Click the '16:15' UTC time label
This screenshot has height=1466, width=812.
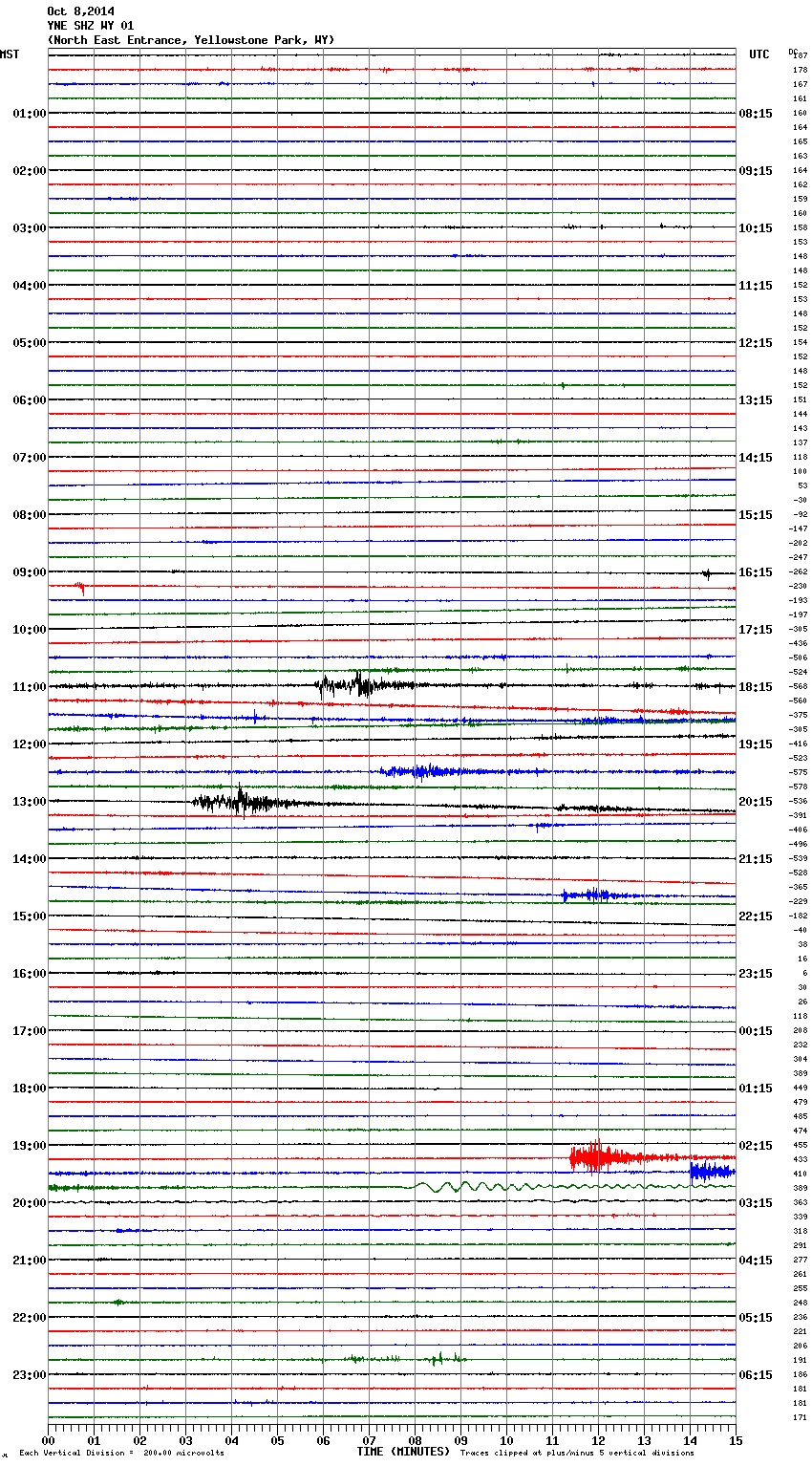(756, 572)
